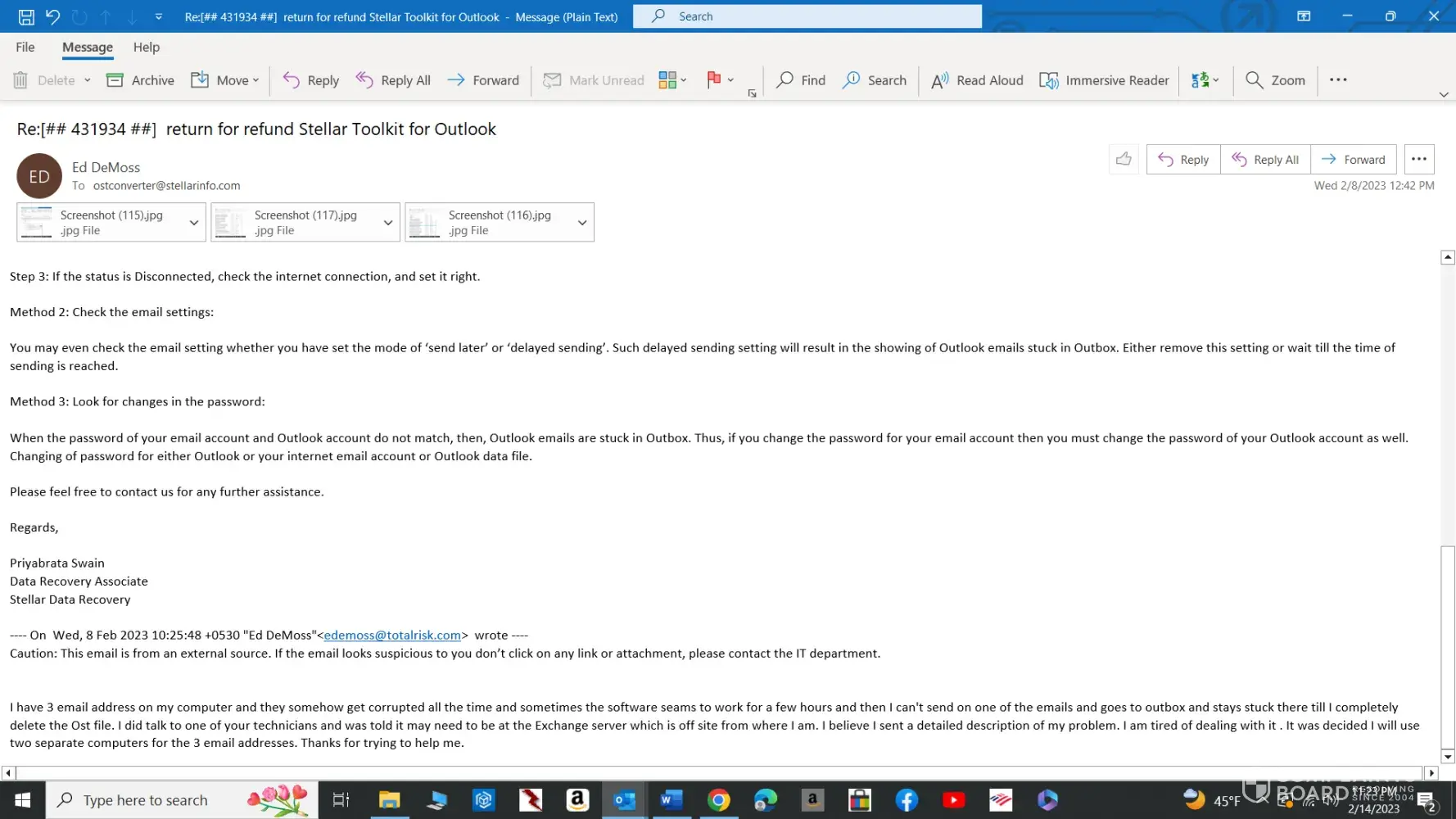The height and width of the screenshot is (819, 1456).
Task: Click the message date Wed 2/8/2023 12:42 PM
Action: click(1374, 186)
